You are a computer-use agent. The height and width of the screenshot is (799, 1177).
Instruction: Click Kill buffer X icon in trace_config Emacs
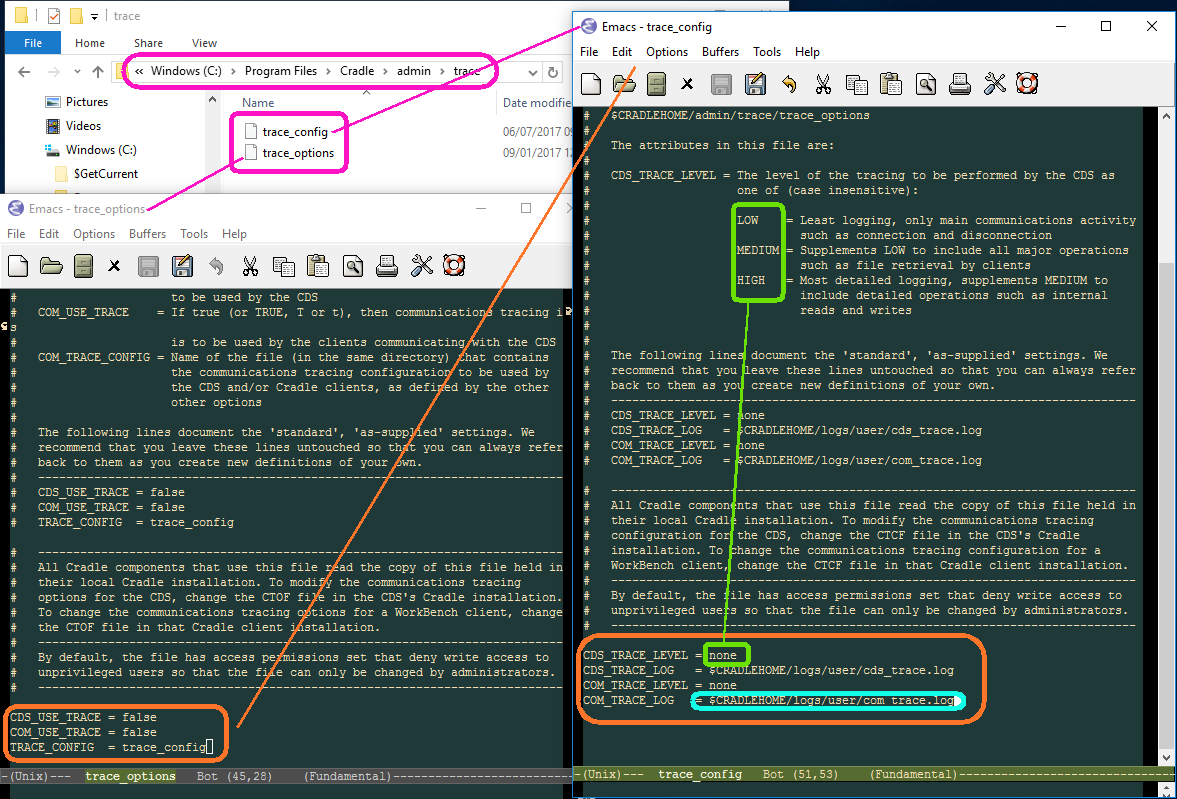(x=687, y=84)
